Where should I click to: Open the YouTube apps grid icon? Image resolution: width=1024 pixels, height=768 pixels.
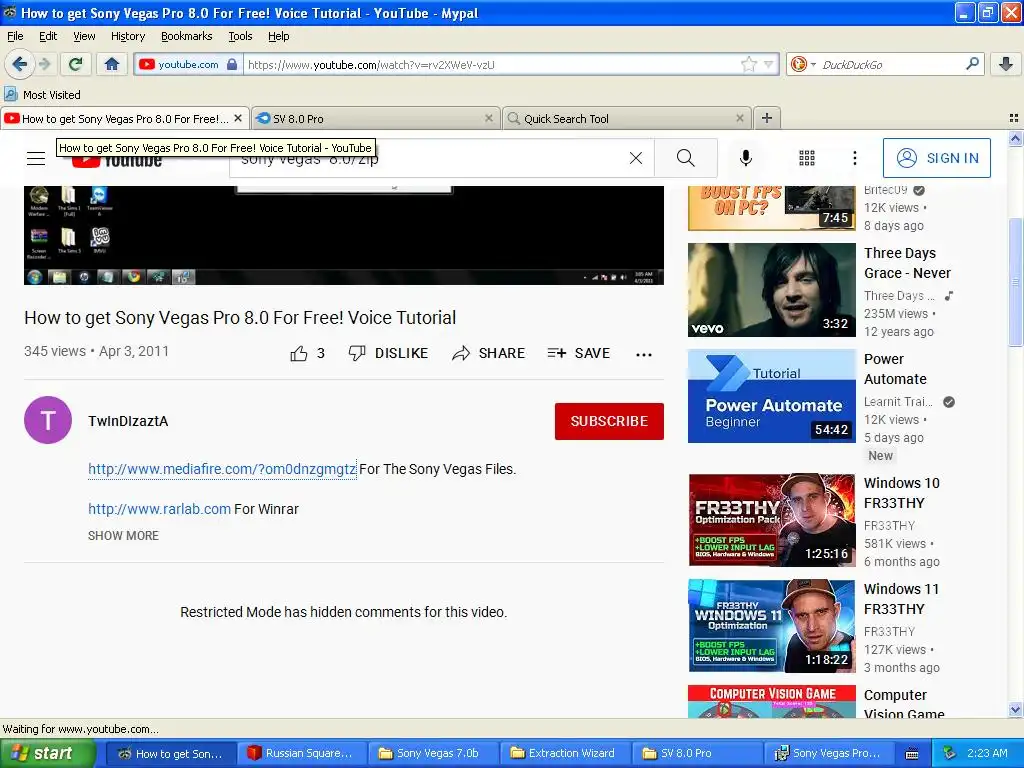click(x=807, y=158)
